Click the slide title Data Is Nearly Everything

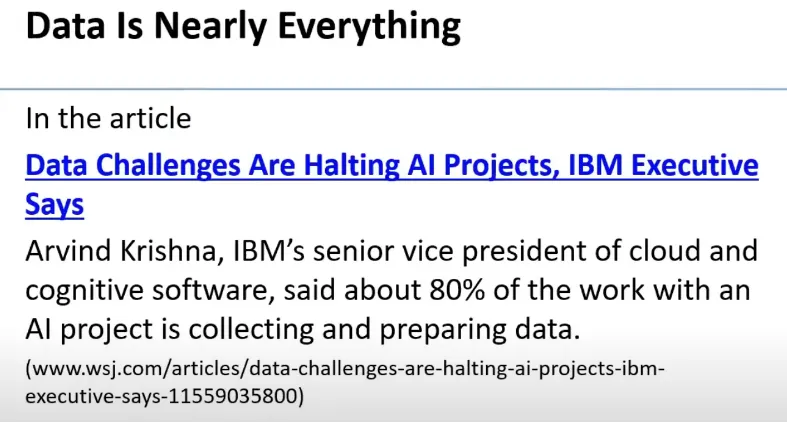[243, 27]
